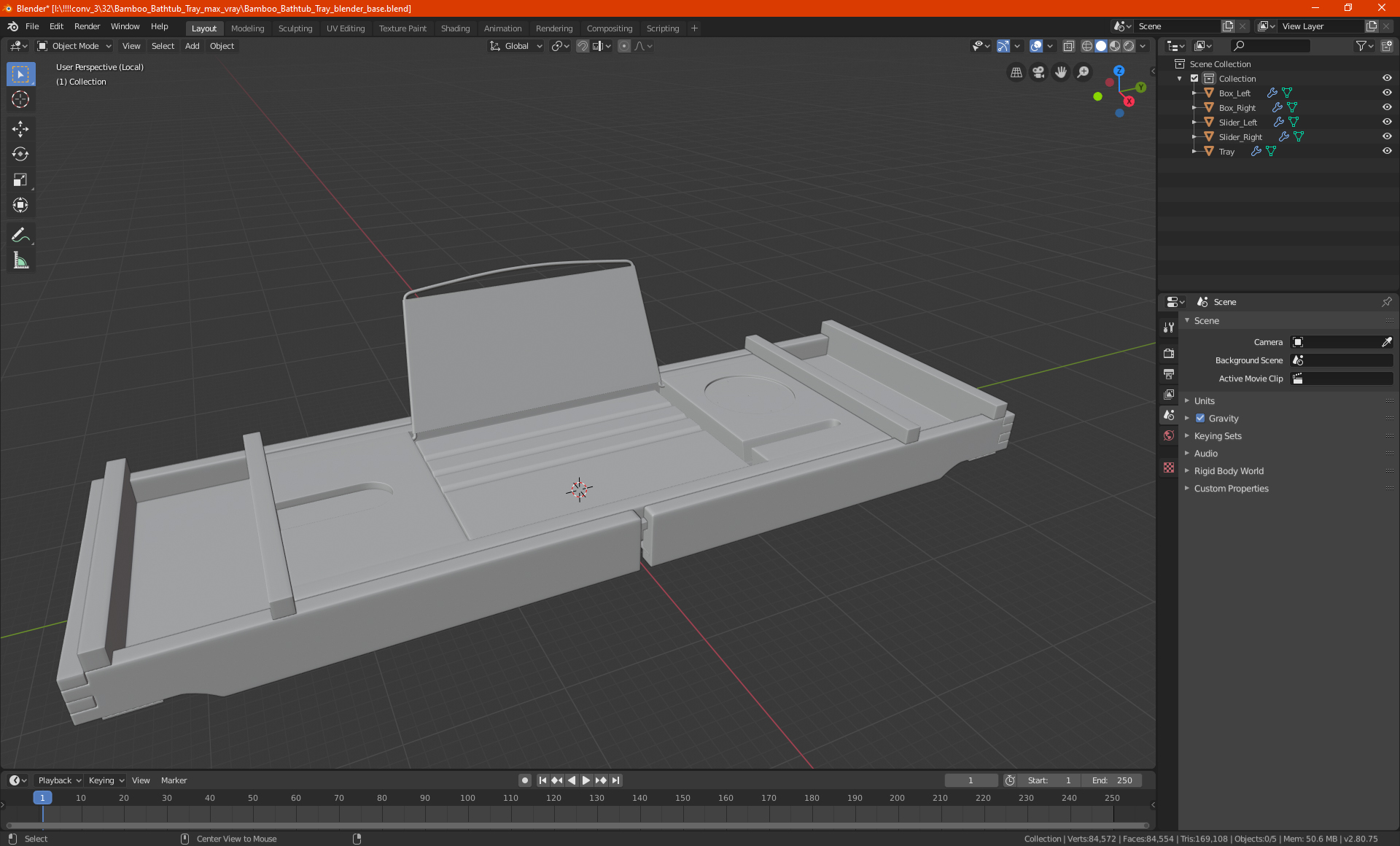The width and height of the screenshot is (1400, 846).
Task: Switch to the Sculpting workspace tab
Action: (295, 28)
